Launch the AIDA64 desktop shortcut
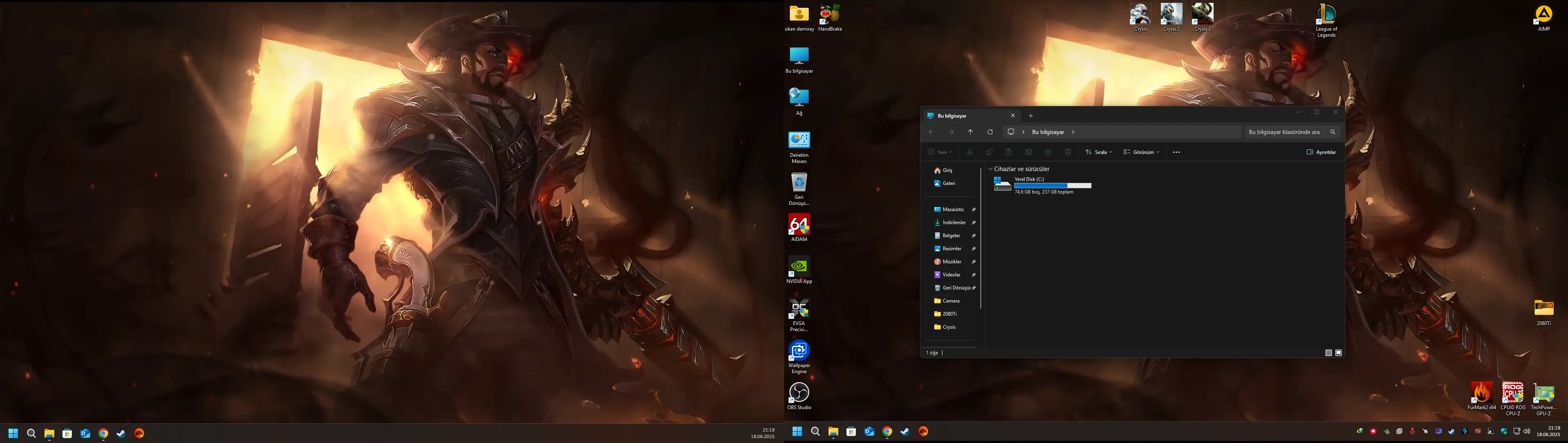1568x443 pixels. pyautogui.click(x=799, y=228)
